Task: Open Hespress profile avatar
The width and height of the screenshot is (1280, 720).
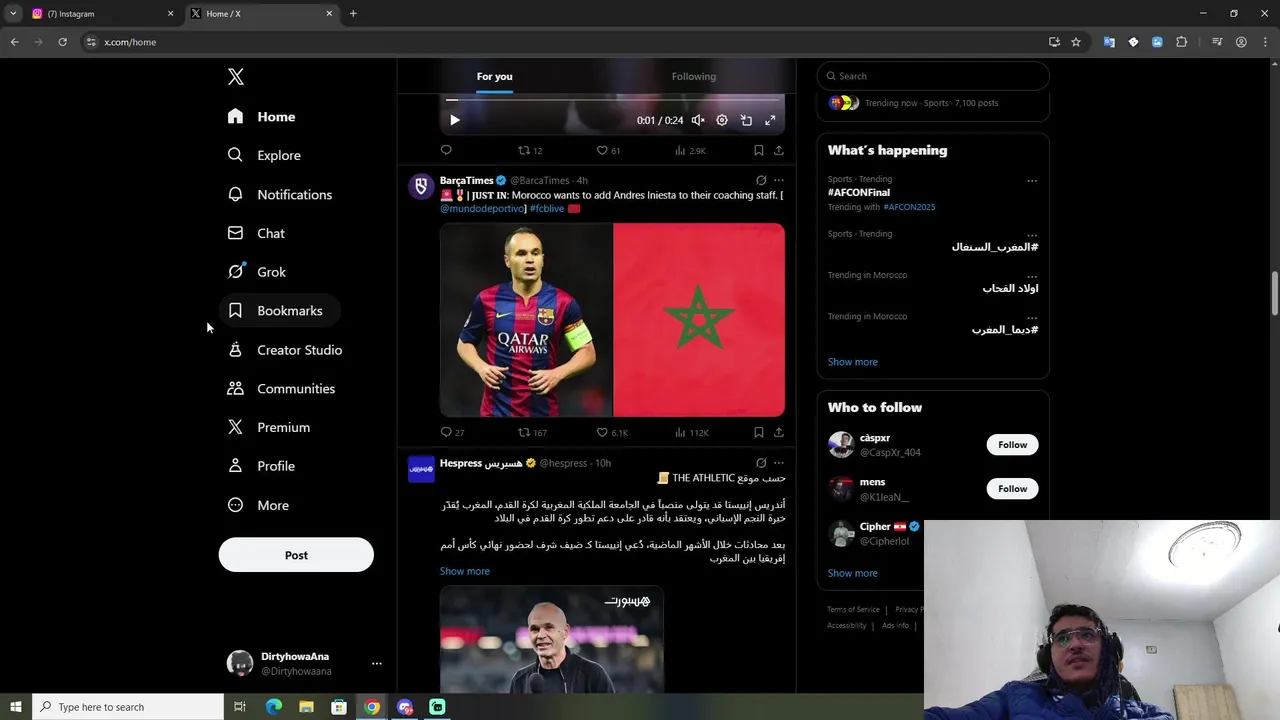Action: [x=421, y=469]
